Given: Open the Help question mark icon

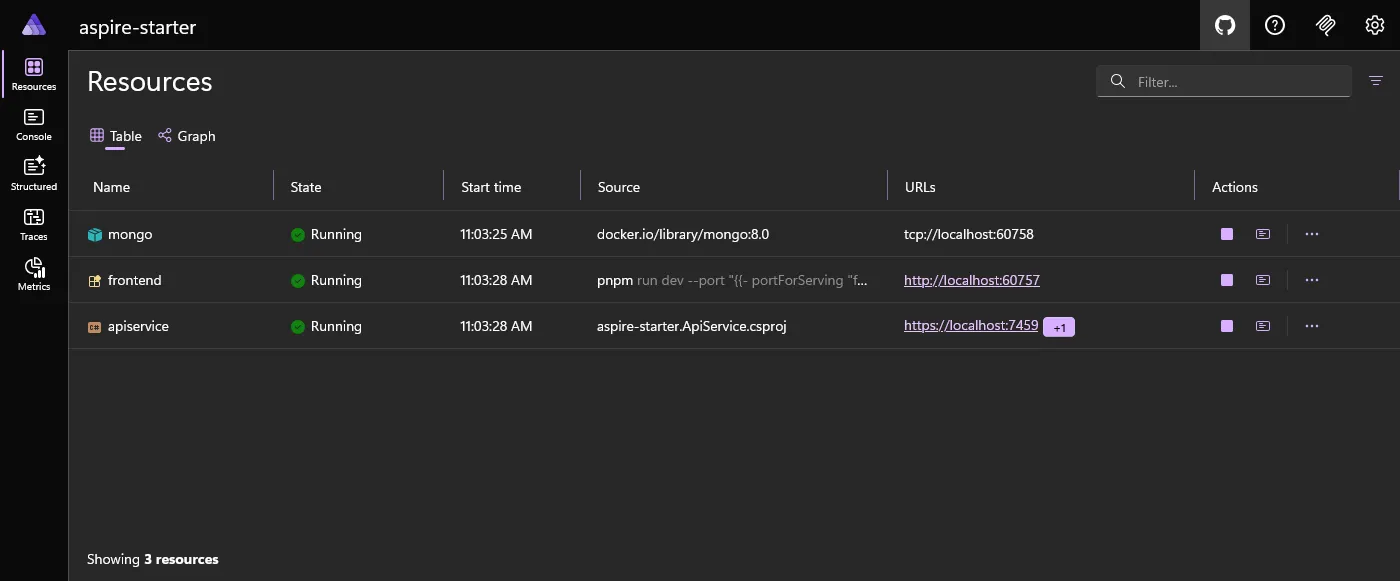Looking at the screenshot, I should pos(1274,25).
